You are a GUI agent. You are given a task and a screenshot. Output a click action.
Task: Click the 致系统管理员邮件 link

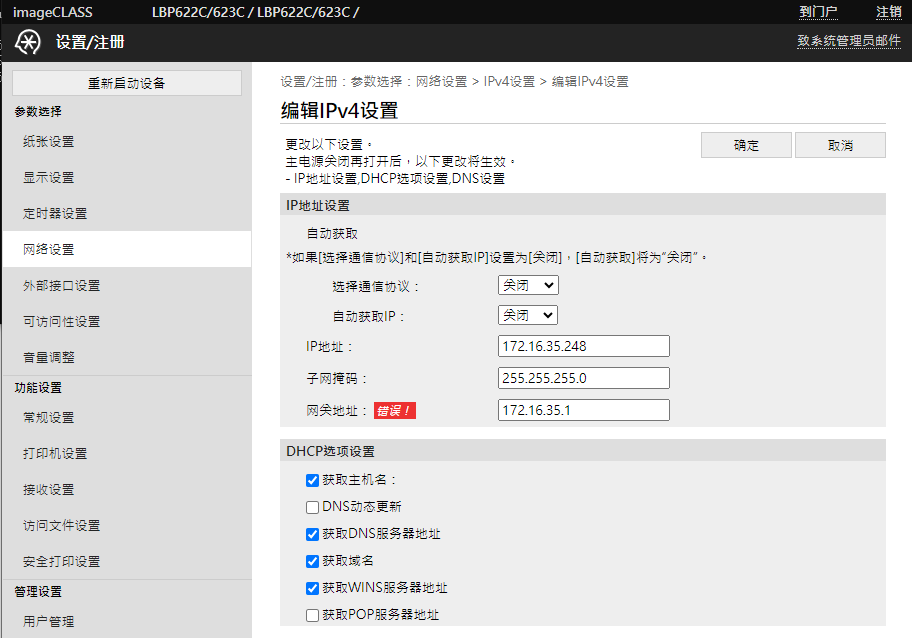pos(849,41)
